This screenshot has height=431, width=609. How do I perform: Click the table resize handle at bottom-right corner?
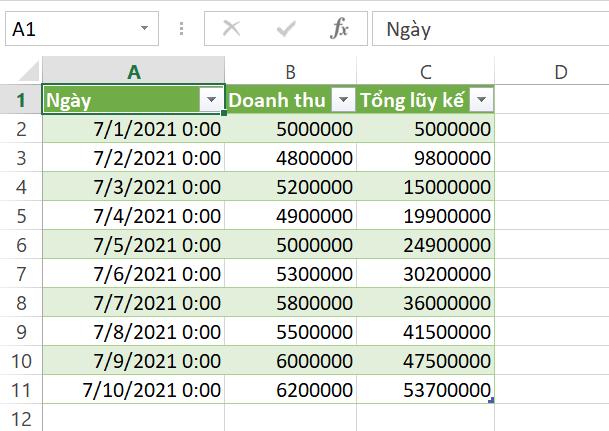[x=491, y=400]
